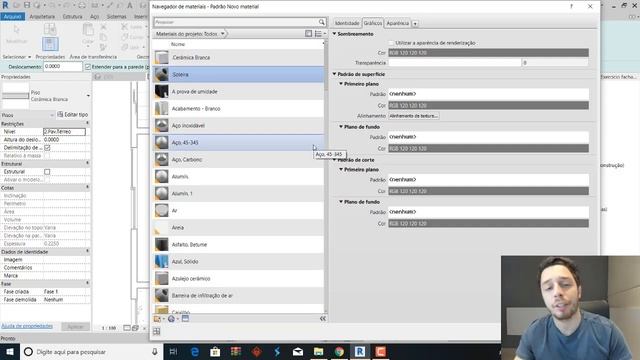Viewport: 640px width, 360px height.
Task: Open the Windows Start menu
Action: [10, 351]
